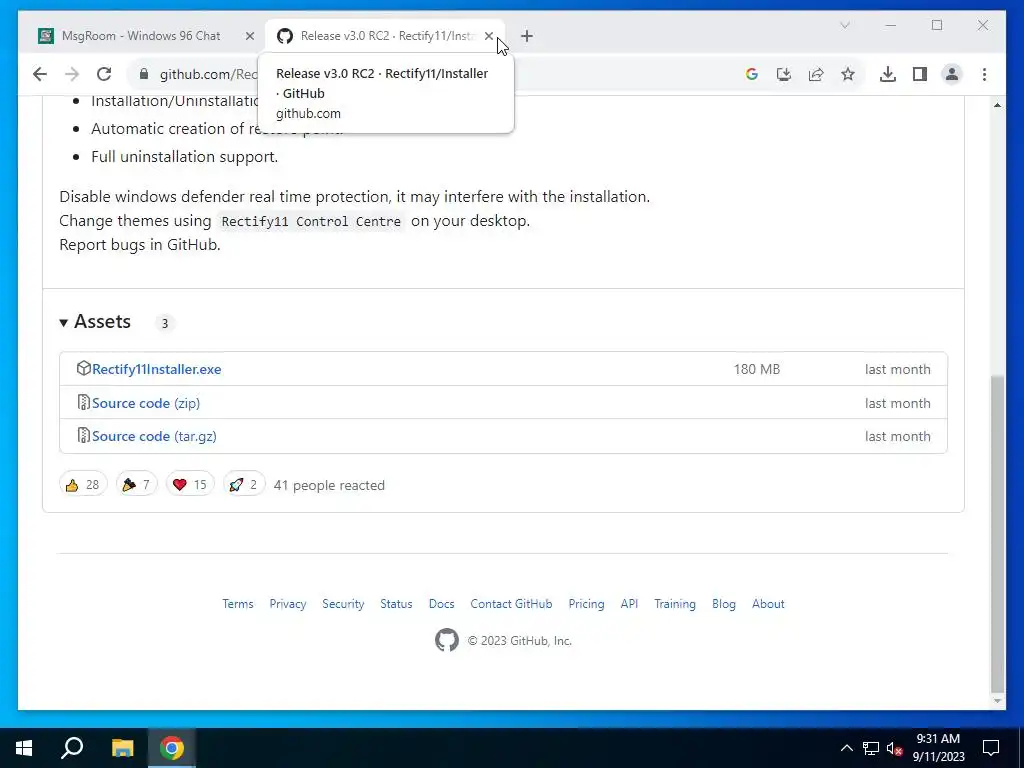
Task: Click the file icon beside Source code (tar.gz)
Action: [x=84, y=436]
